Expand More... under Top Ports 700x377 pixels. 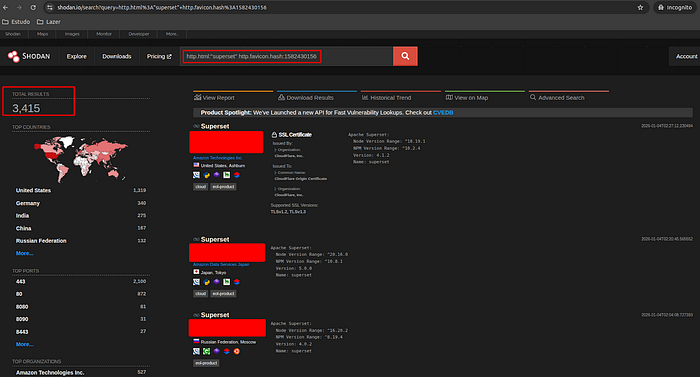pyautogui.click(x=25, y=344)
